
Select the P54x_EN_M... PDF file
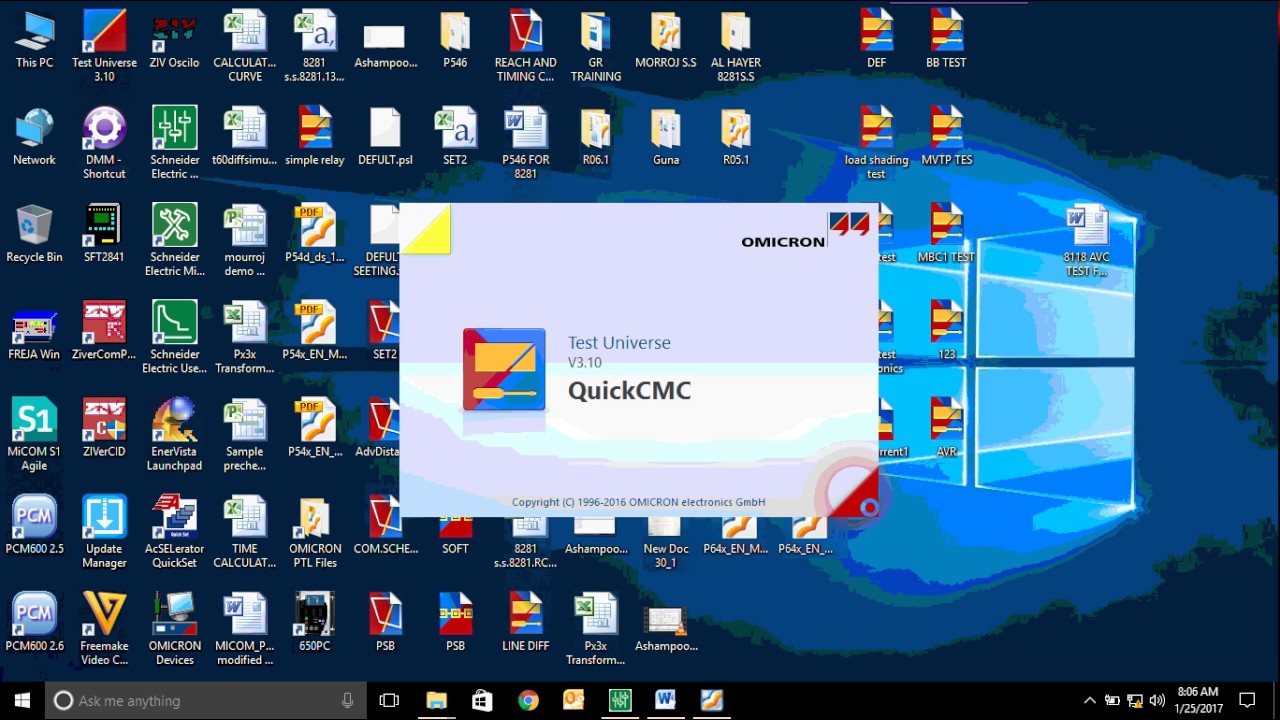(315, 331)
